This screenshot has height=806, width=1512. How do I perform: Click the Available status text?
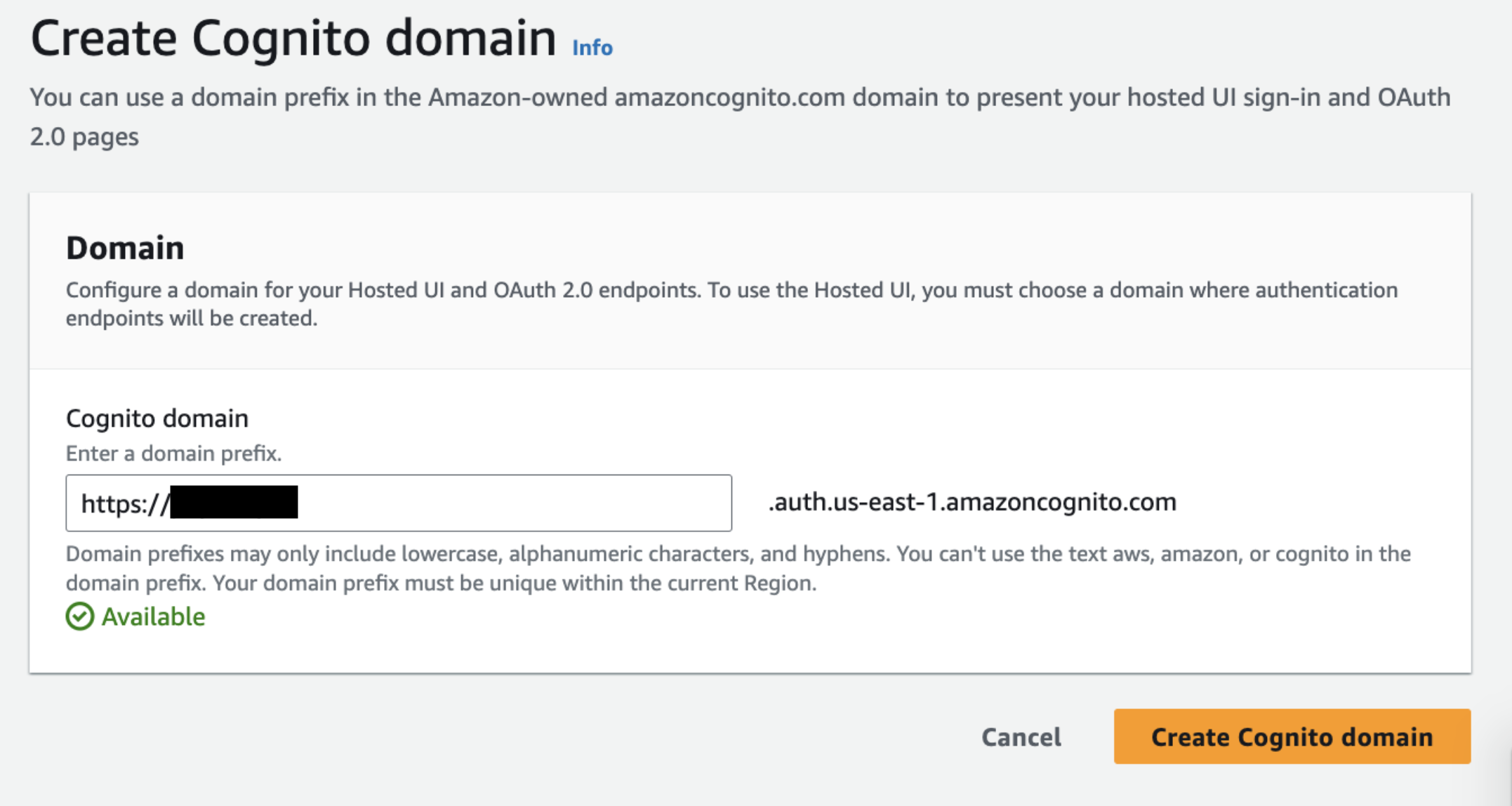[154, 617]
